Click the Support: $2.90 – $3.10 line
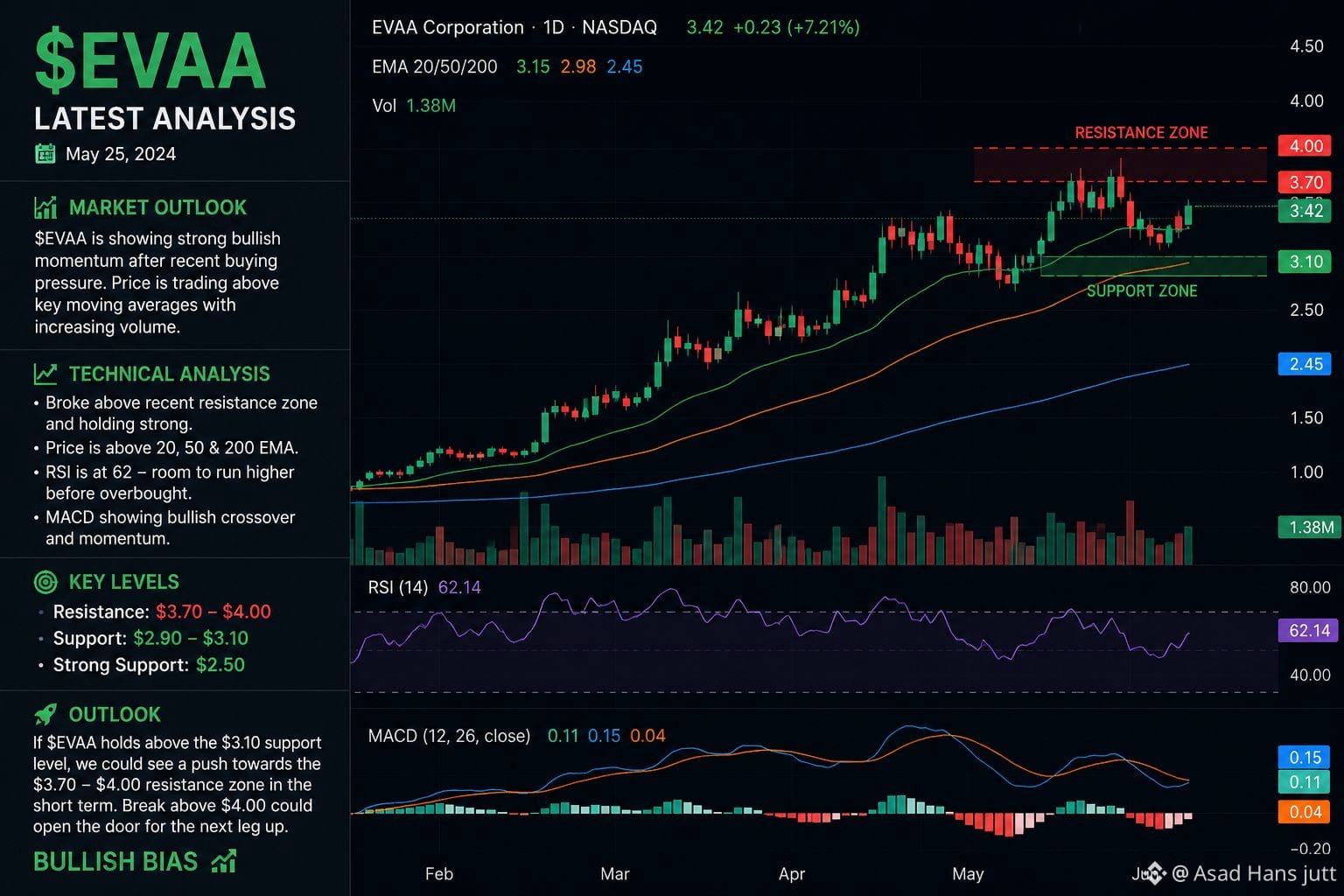 pyautogui.click(x=150, y=638)
